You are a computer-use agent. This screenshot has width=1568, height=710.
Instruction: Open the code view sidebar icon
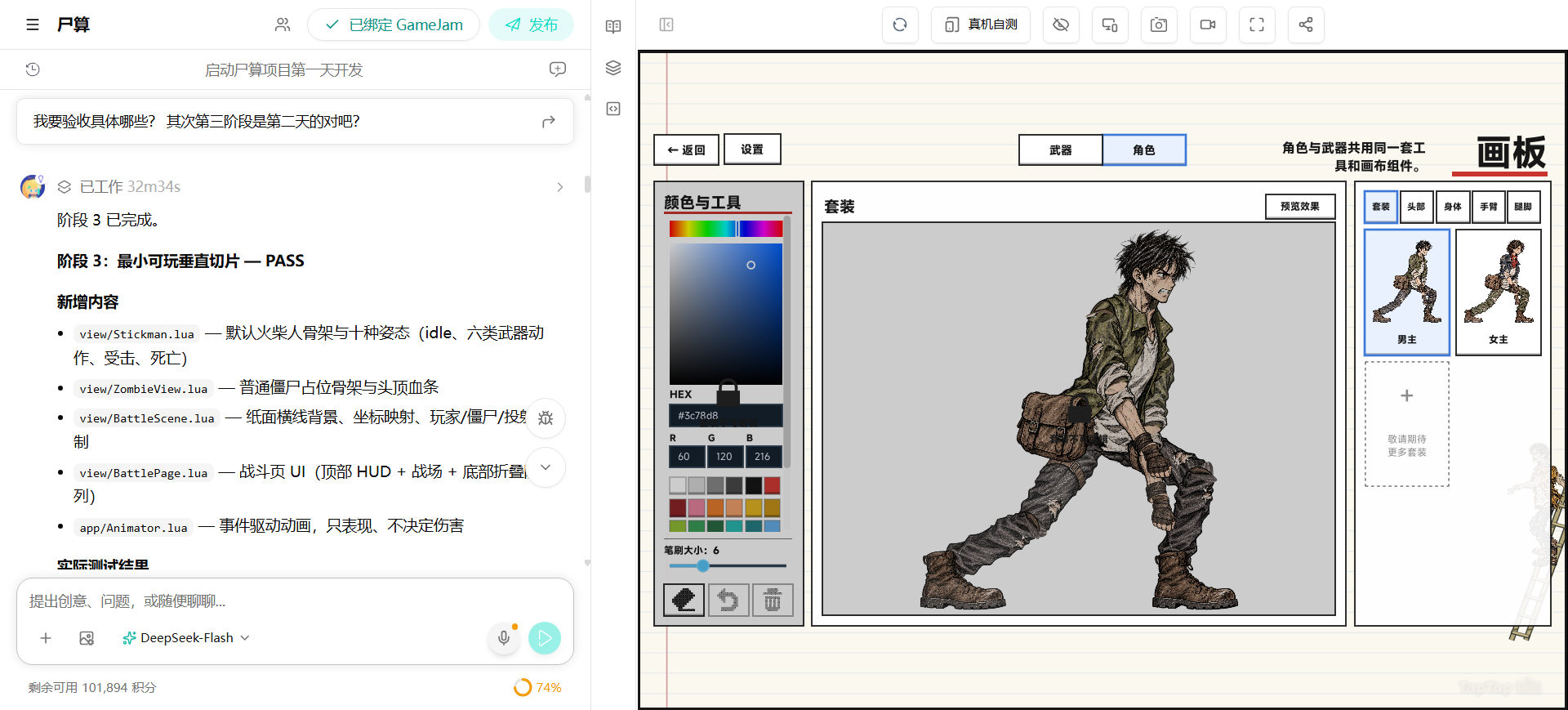click(x=613, y=109)
